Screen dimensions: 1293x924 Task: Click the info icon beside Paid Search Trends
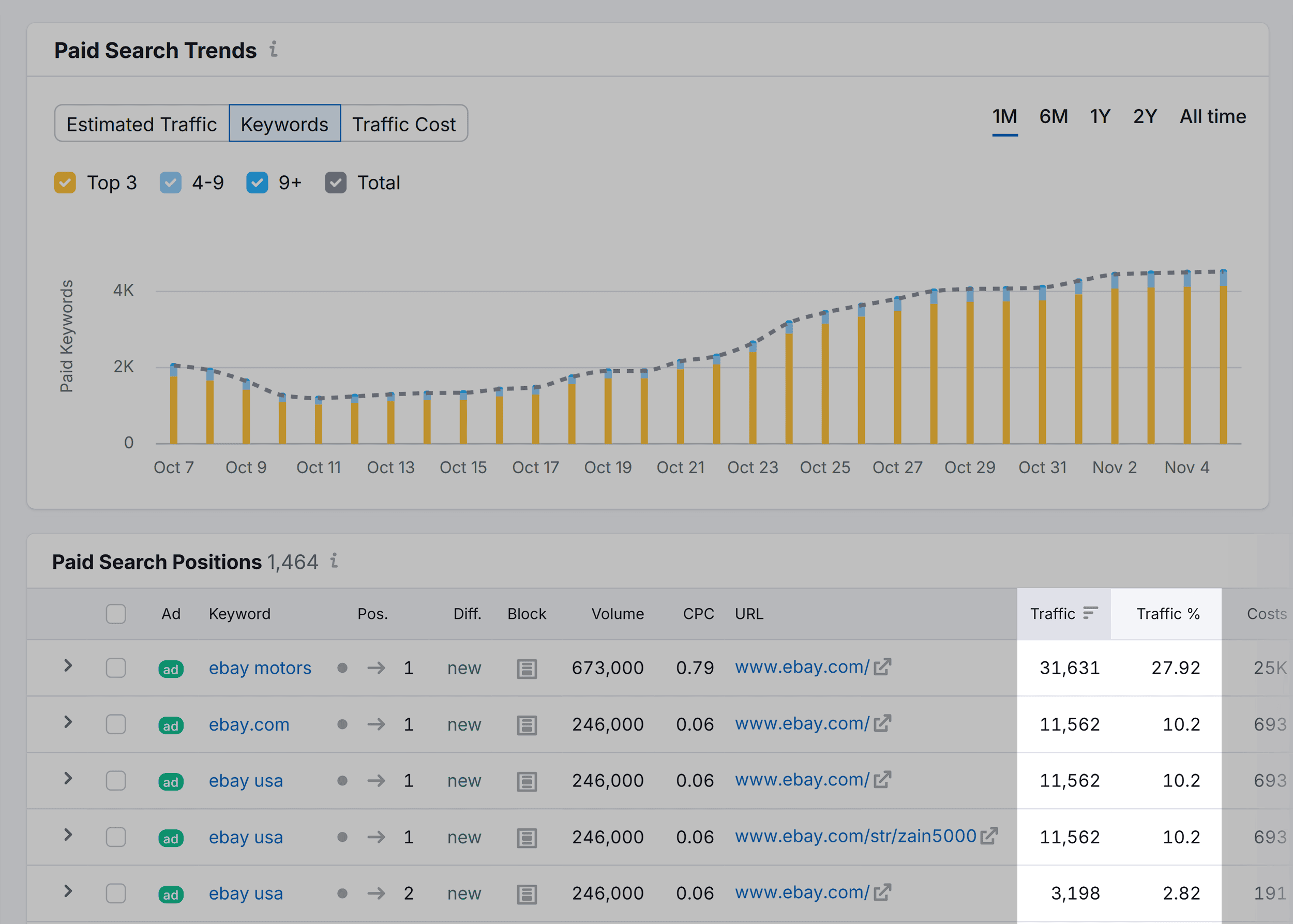tap(275, 50)
